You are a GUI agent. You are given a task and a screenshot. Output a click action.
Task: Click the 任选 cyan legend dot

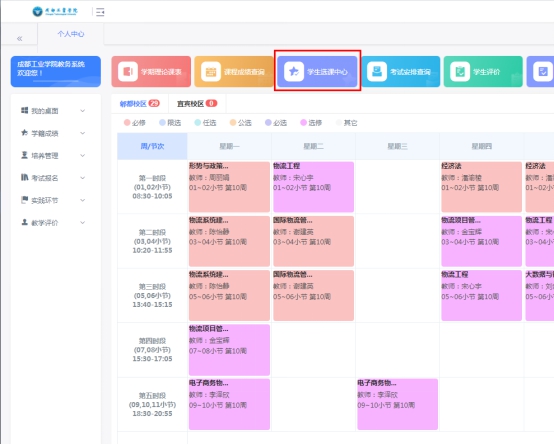[198, 122]
